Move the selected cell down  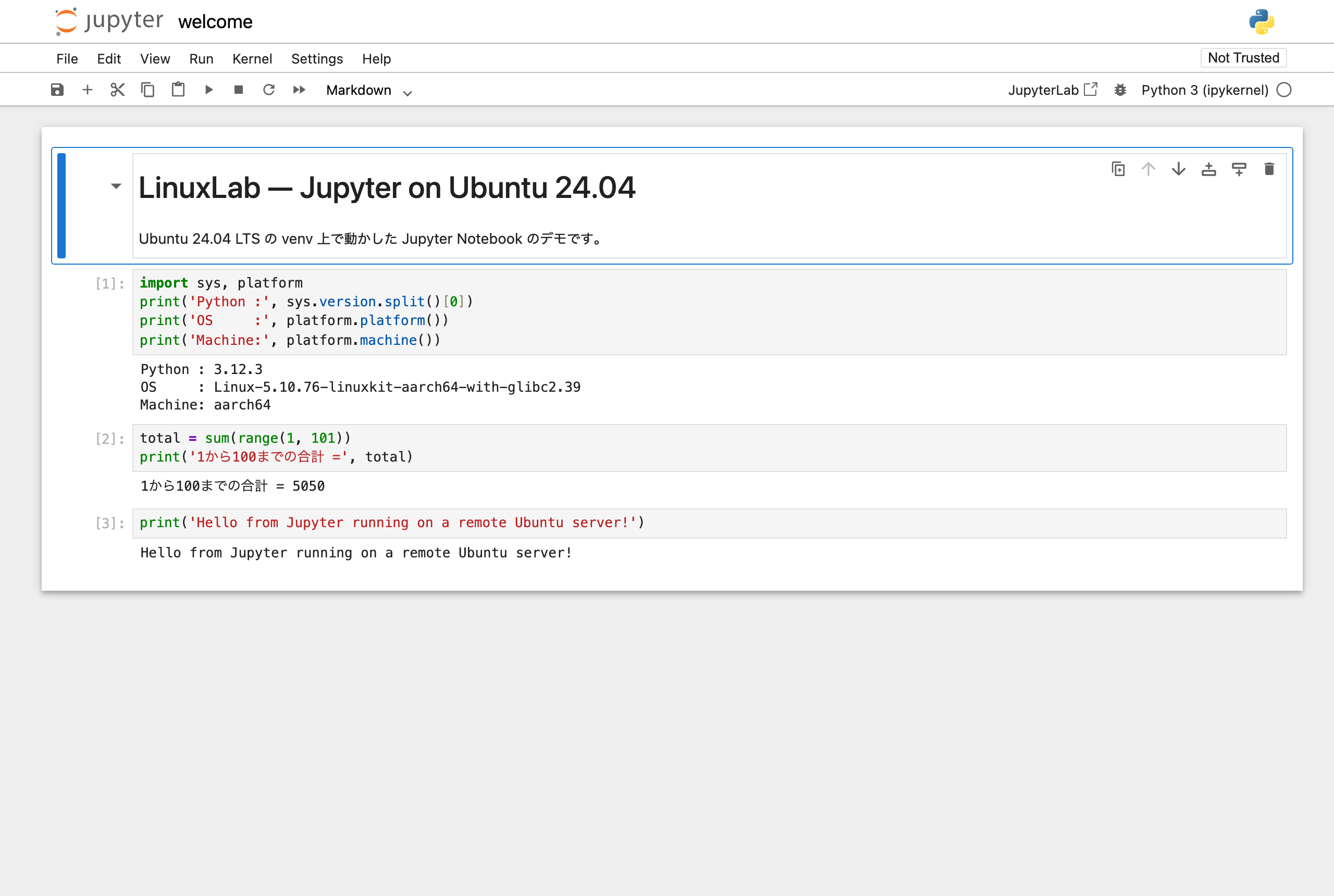(x=1179, y=169)
